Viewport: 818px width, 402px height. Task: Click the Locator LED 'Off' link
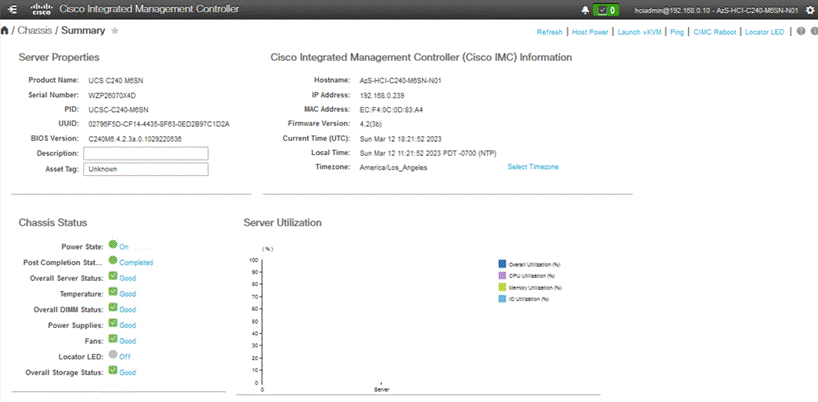(x=125, y=357)
